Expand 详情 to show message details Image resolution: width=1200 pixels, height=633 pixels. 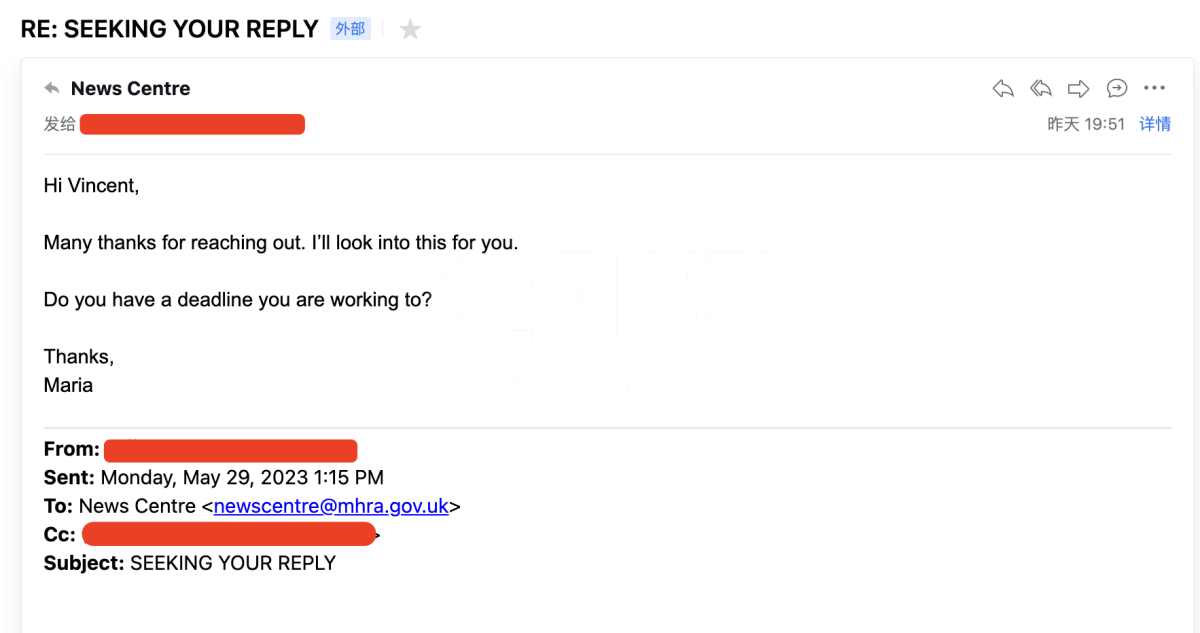click(x=1155, y=124)
